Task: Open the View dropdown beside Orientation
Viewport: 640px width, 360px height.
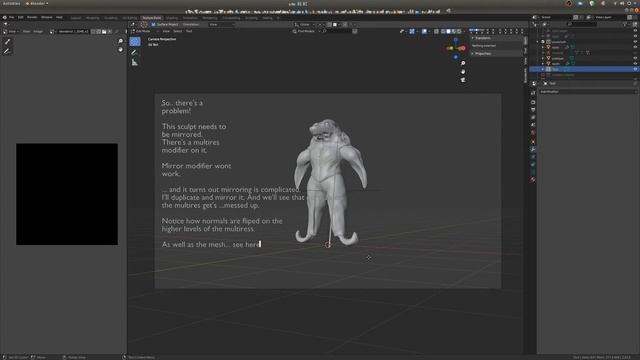Action: (222, 24)
